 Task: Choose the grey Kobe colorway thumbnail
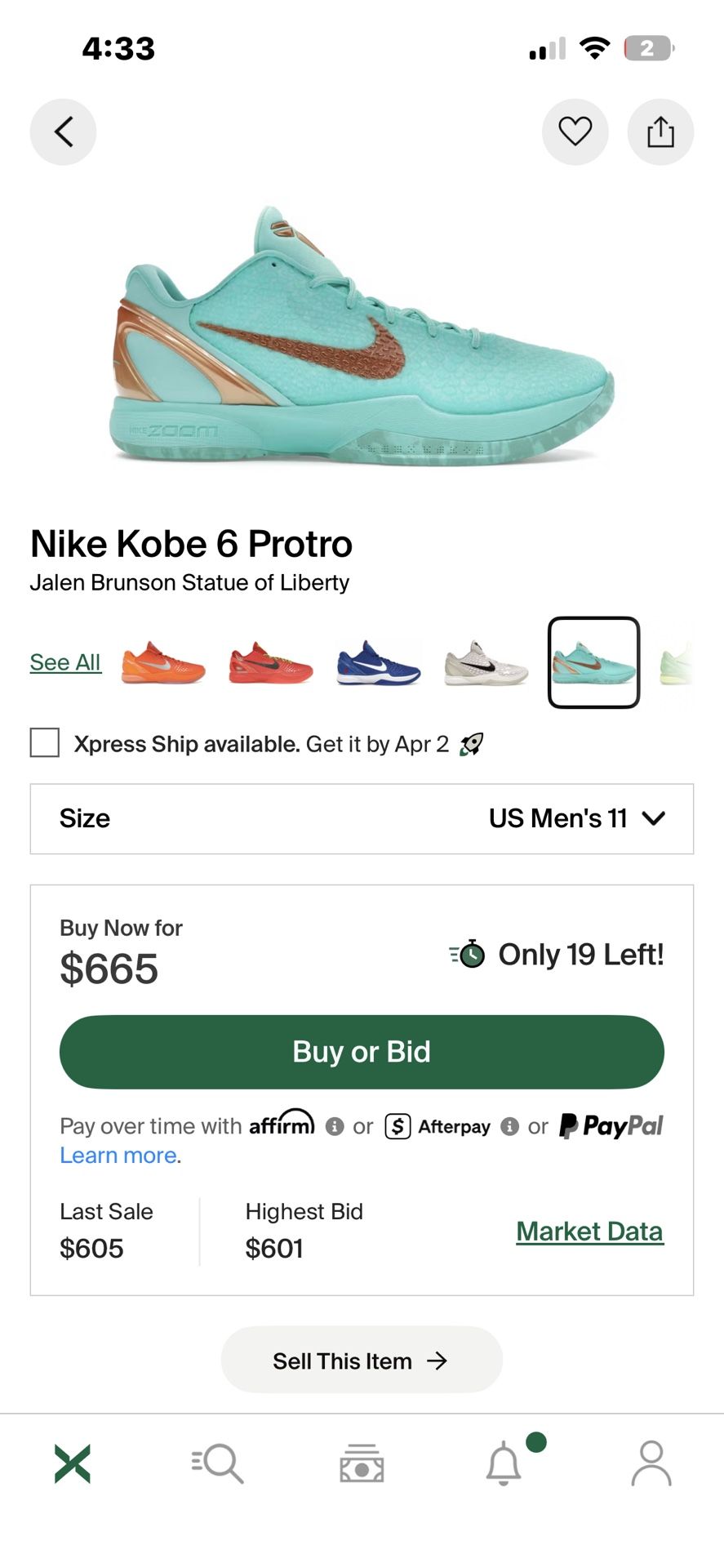coord(486,662)
